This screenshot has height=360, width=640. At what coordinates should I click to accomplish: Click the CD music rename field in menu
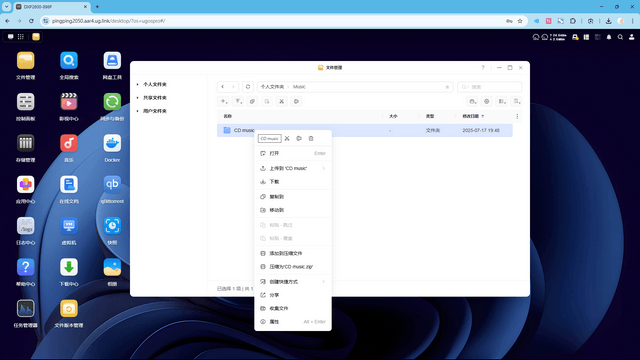coord(269,139)
